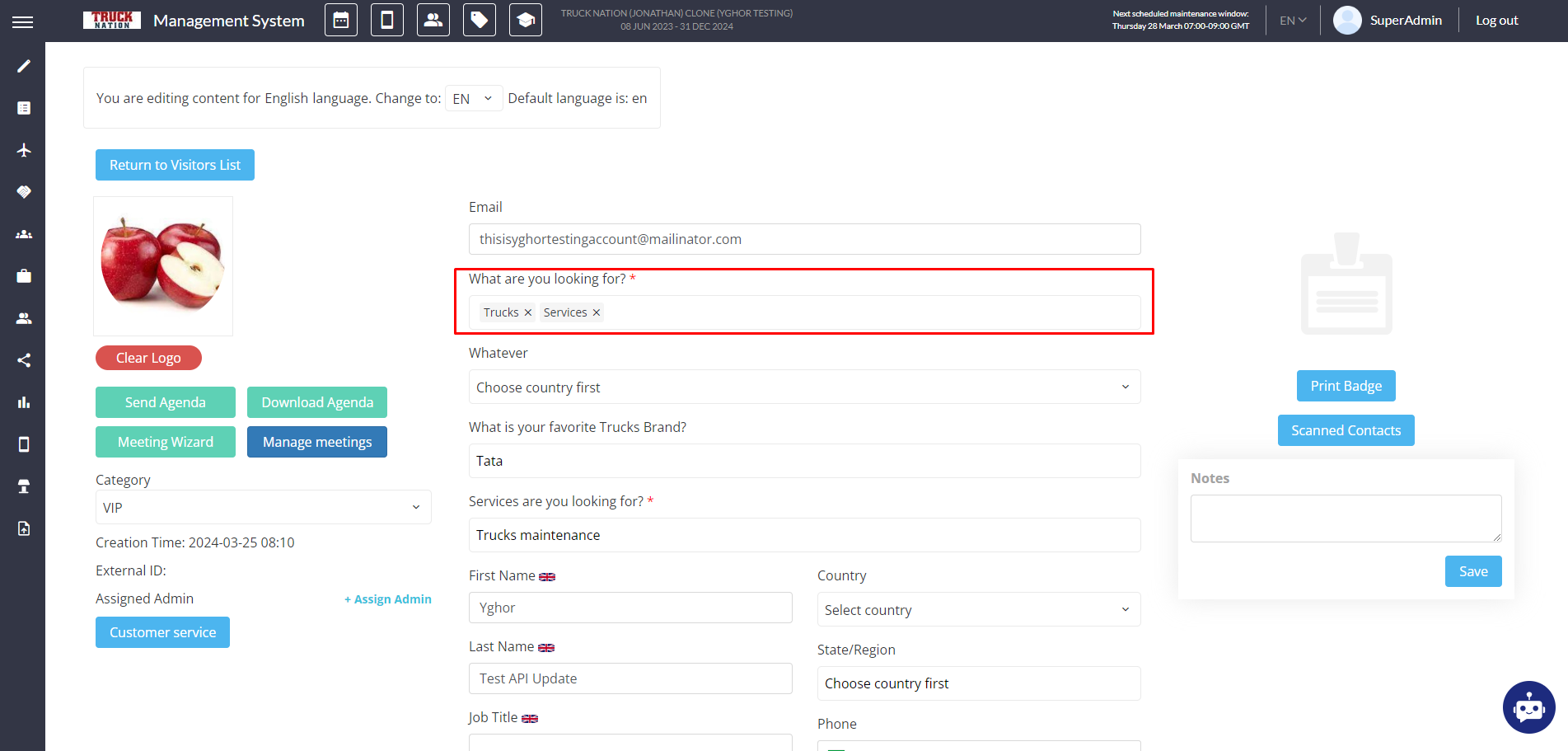Open the language change dropdown showing EN
Viewport: 1568px width, 751px height.
pyautogui.click(x=474, y=97)
